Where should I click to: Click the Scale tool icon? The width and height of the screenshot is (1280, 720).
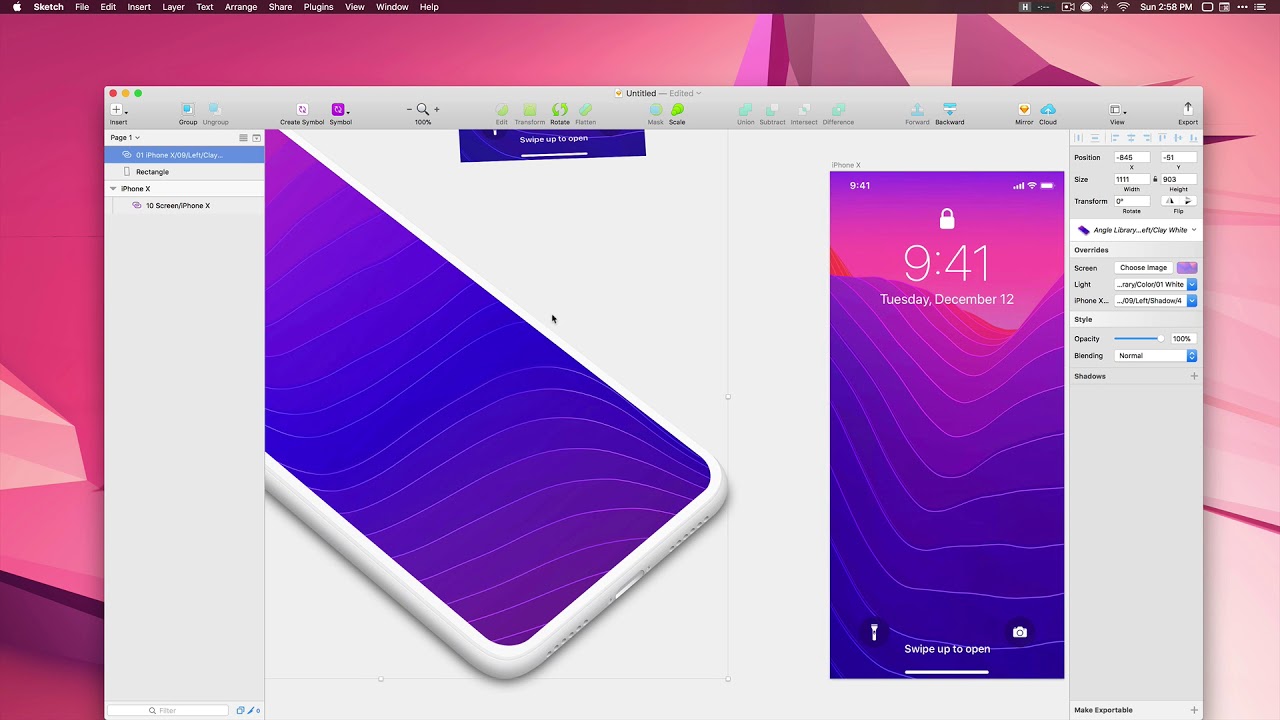[677, 109]
